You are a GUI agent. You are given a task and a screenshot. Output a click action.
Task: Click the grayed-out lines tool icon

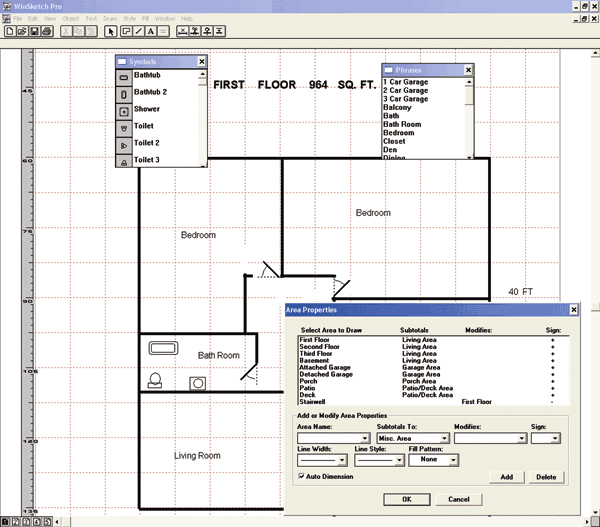pyautogui.click(x=163, y=31)
